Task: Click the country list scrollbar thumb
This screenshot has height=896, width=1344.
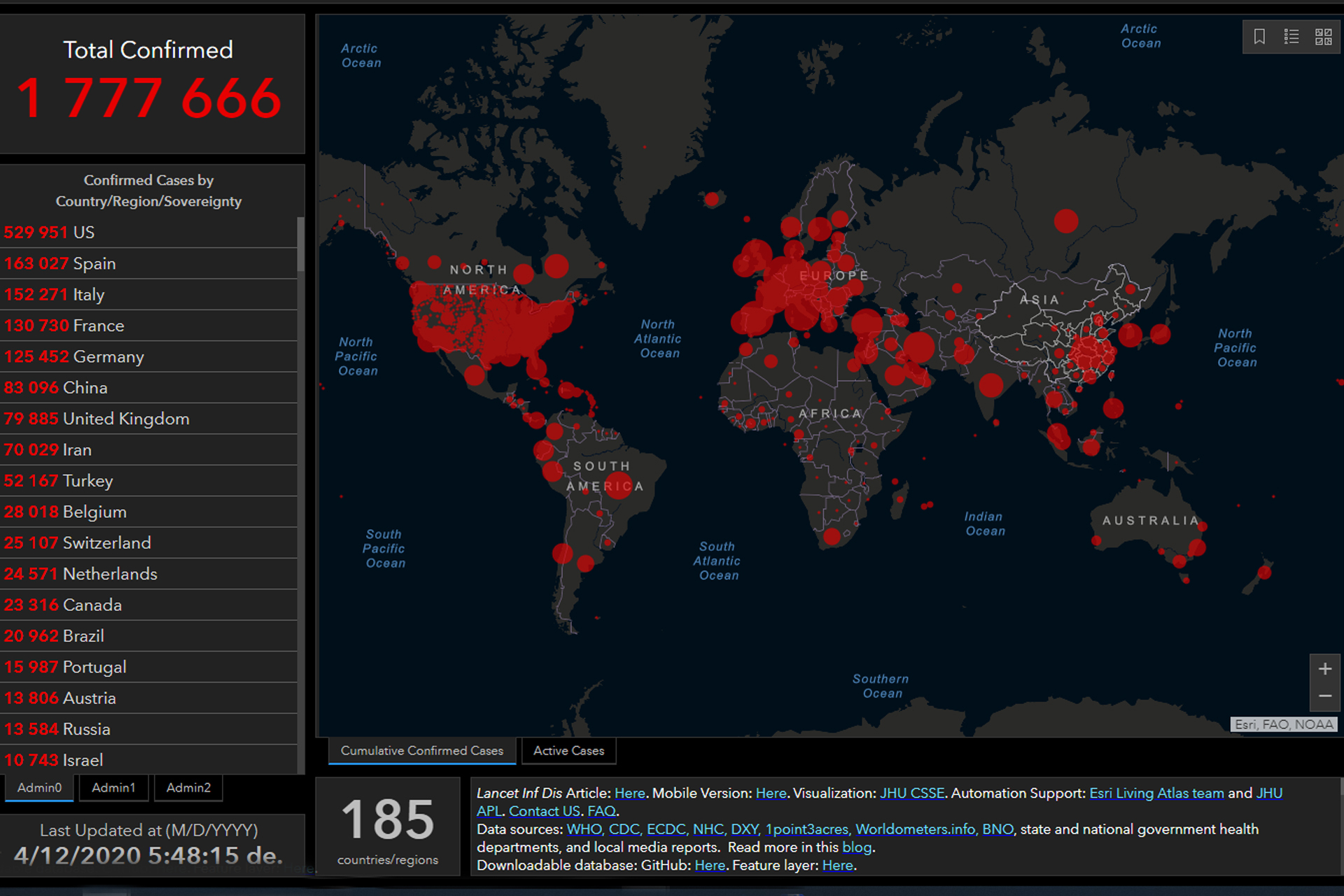Action: [x=300, y=244]
